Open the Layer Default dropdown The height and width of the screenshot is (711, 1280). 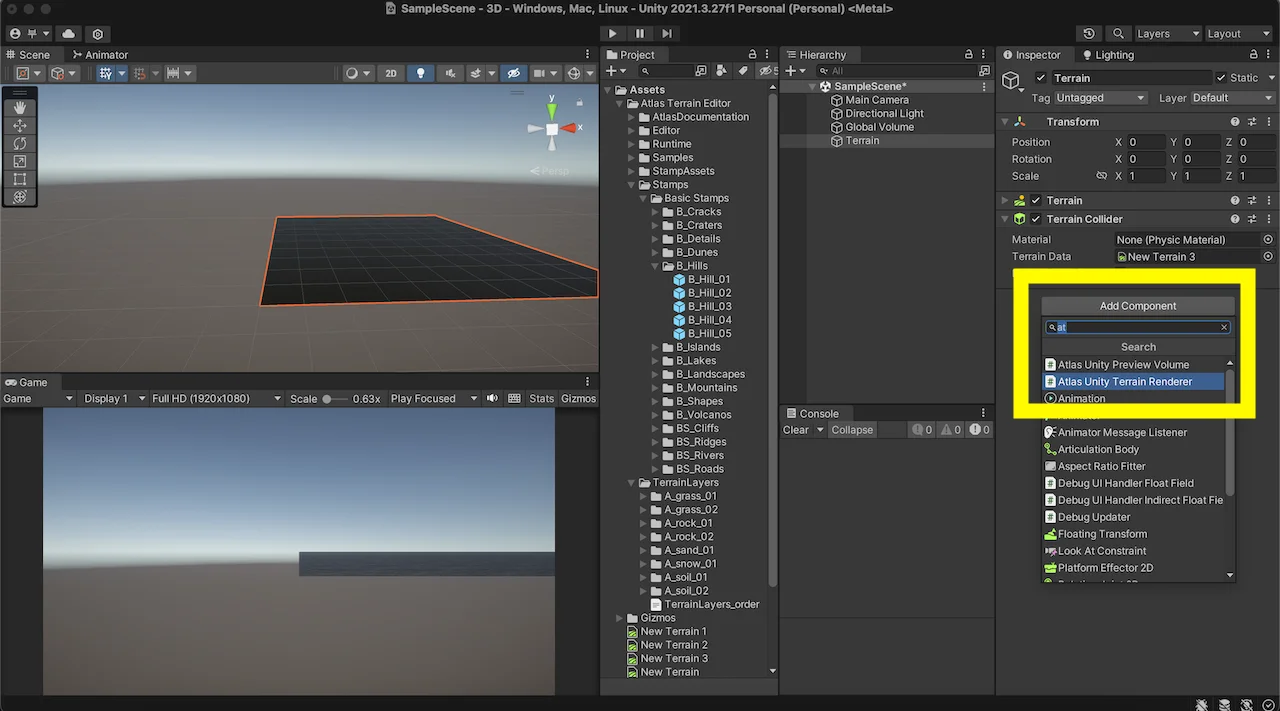[1232, 98]
